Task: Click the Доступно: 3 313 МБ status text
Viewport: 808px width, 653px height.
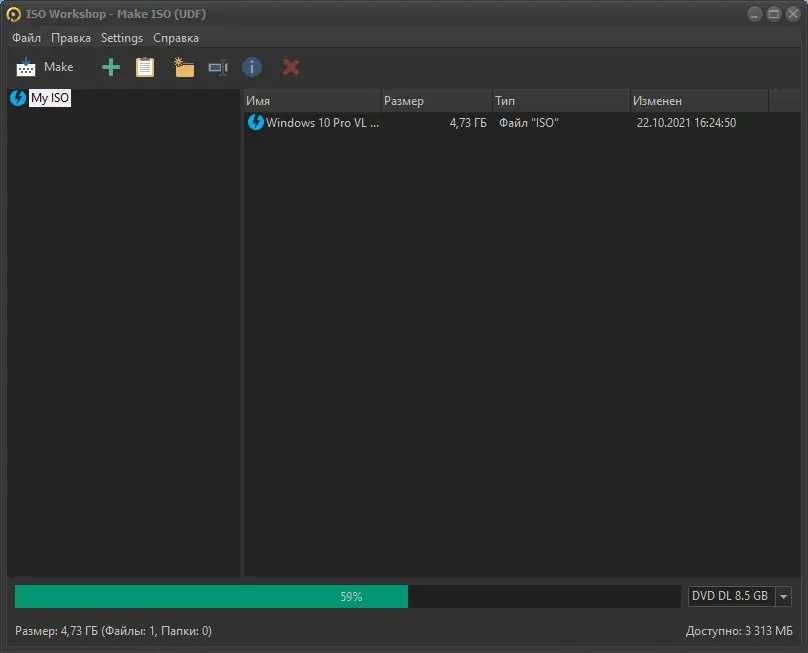Action: 739,631
